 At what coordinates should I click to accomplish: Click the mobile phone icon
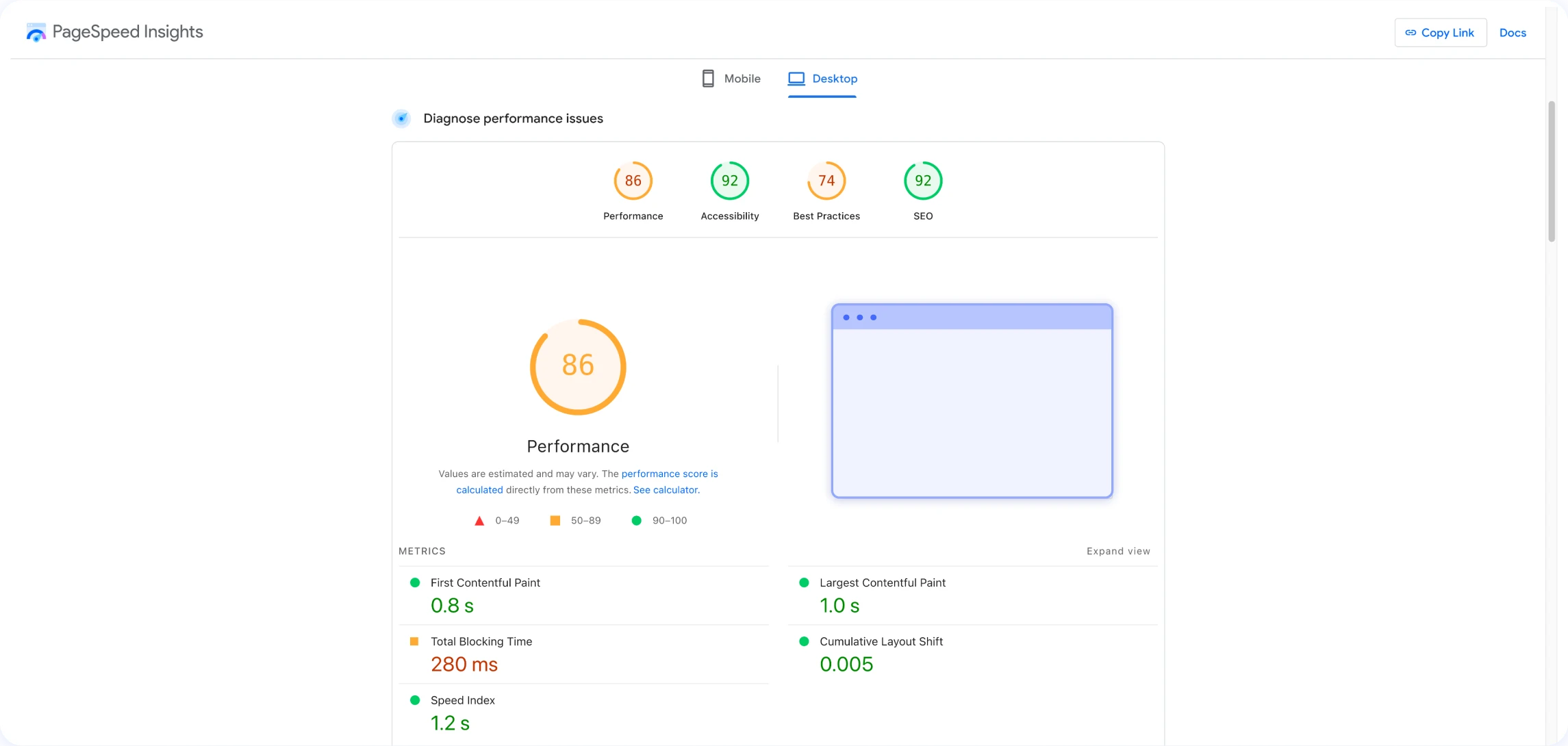click(x=708, y=79)
